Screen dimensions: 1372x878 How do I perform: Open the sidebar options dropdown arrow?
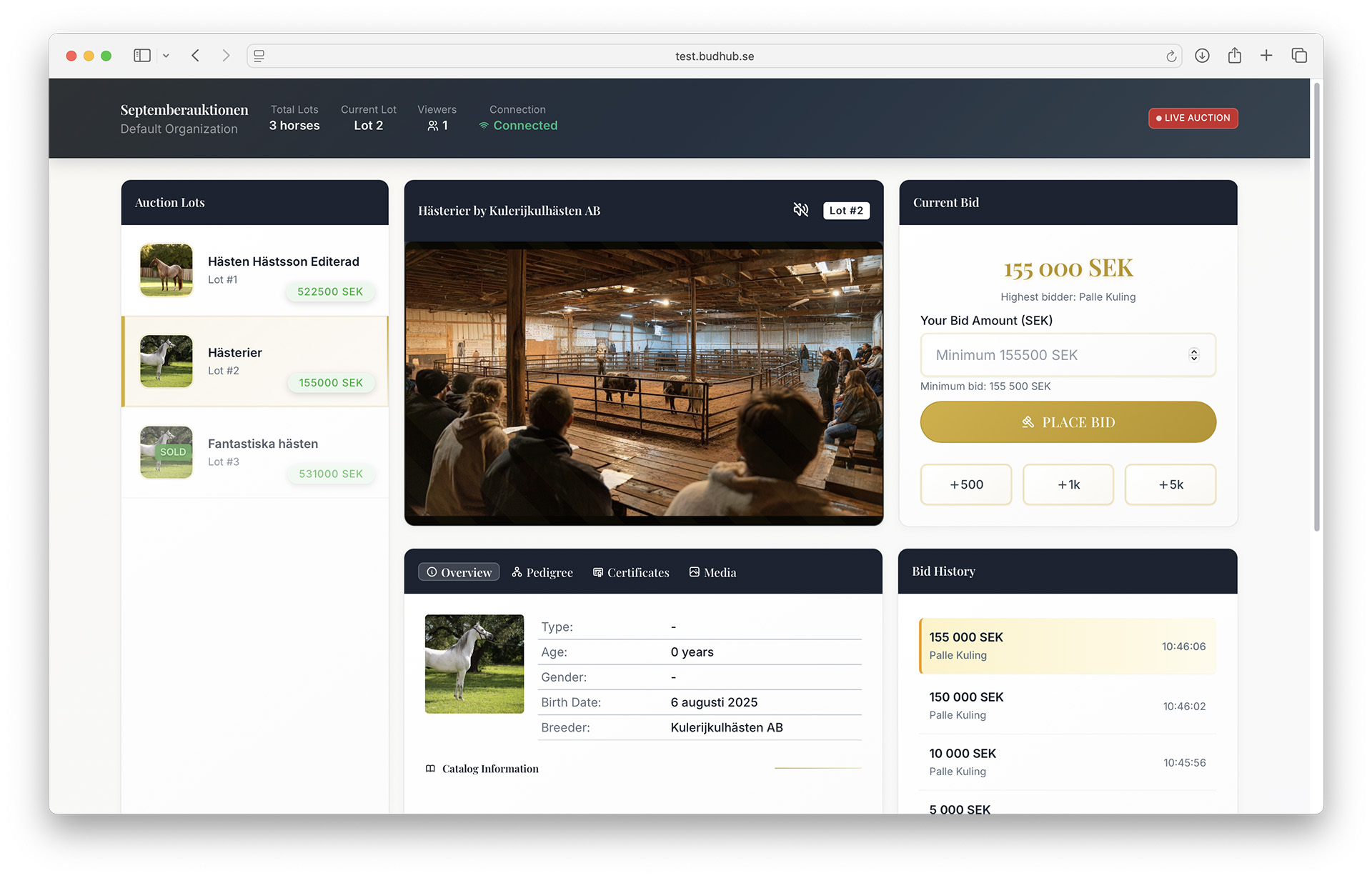tap(166, 56)
